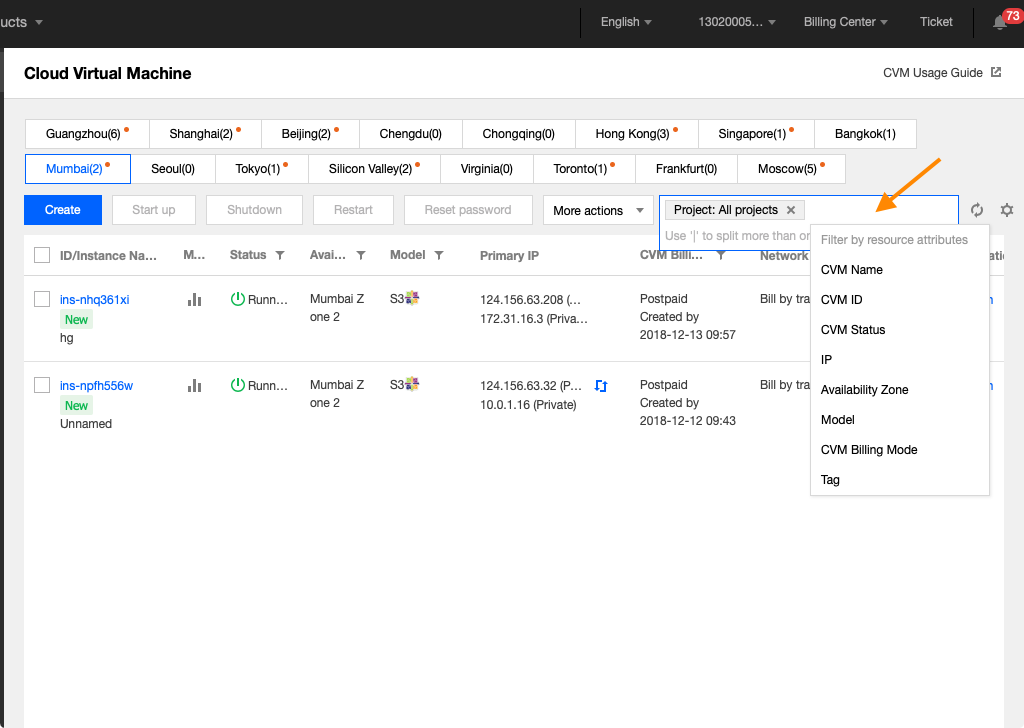The image size is (1024, 728).
Task: Switch to the Silicon Valley(2) region tab
Action: [x=374, y=169]
